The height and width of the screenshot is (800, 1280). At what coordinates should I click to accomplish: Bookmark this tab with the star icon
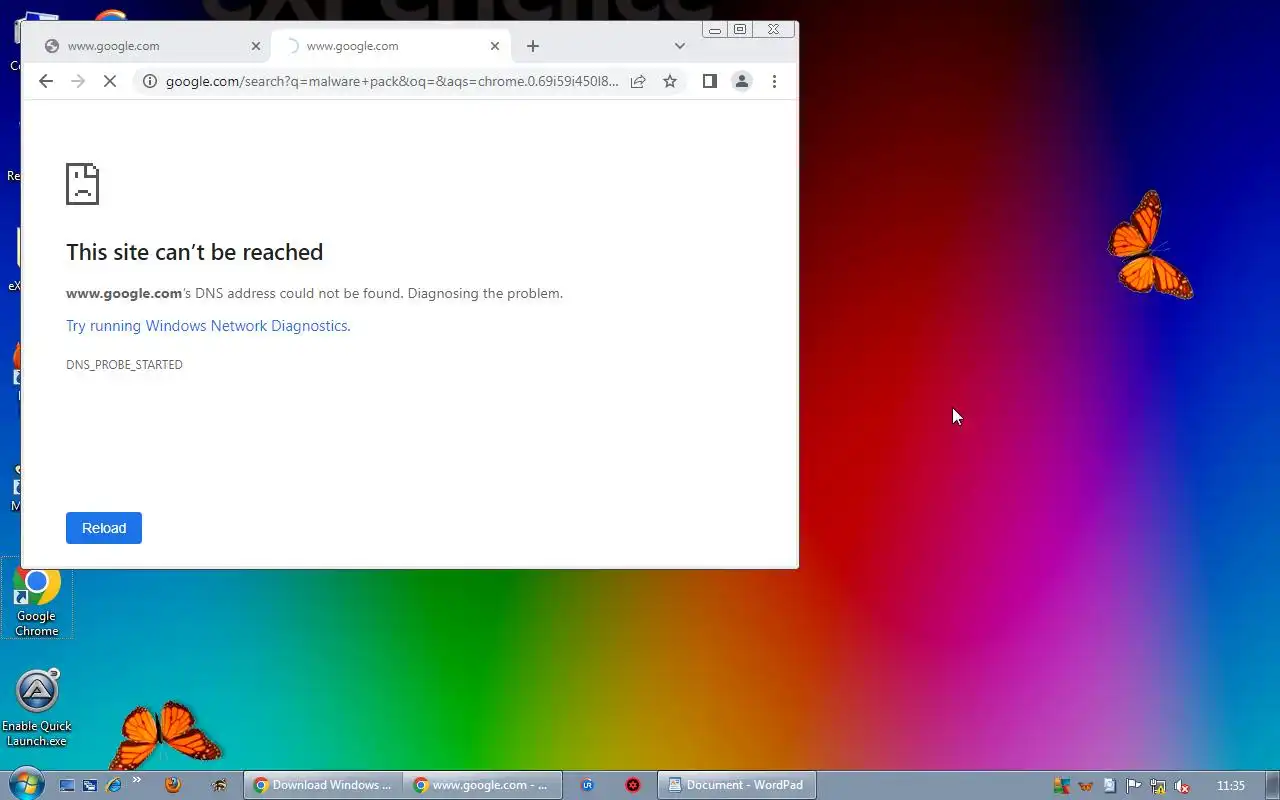(670, 81)
